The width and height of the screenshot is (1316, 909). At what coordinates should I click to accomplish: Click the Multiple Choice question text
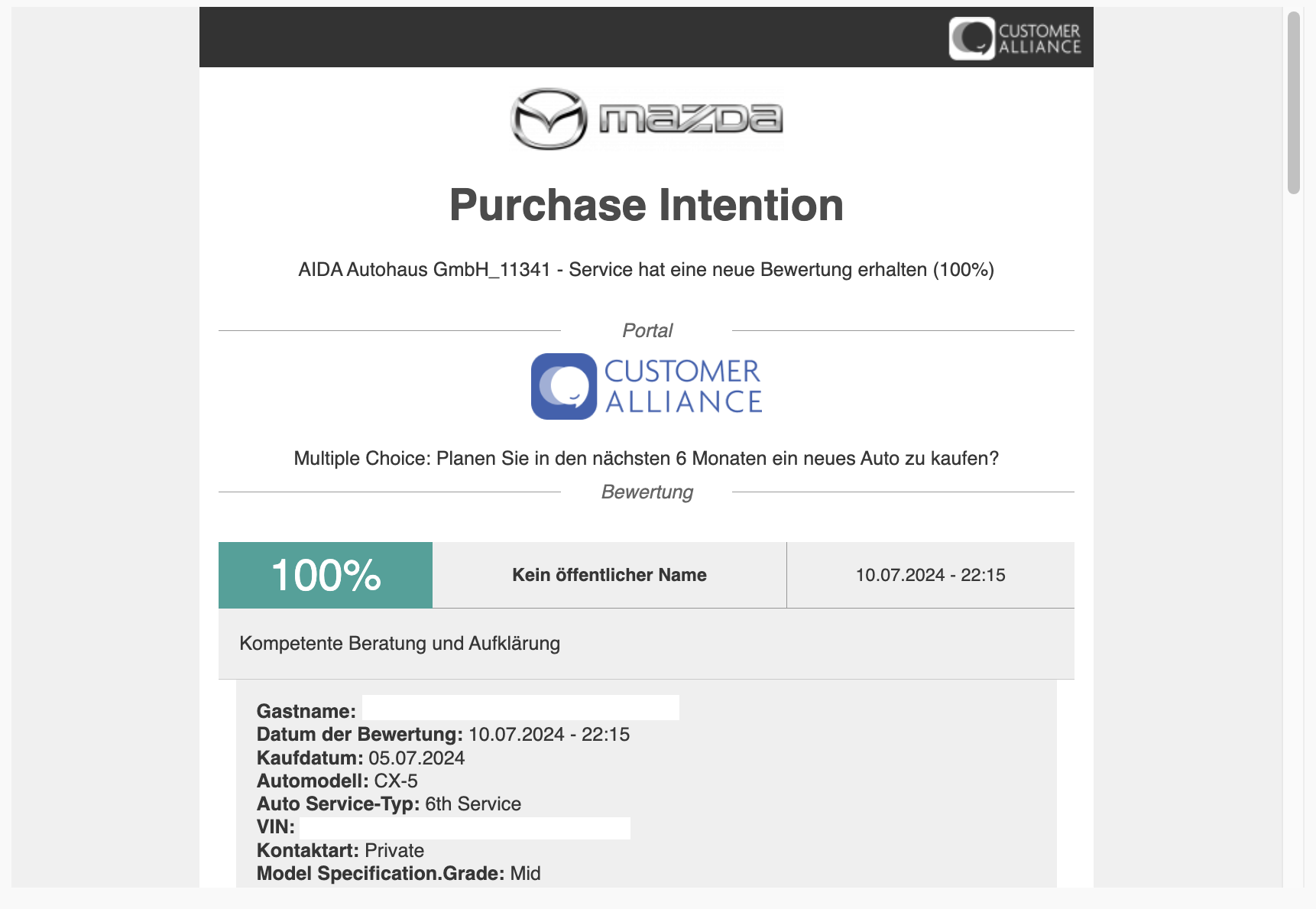point(647,458)
